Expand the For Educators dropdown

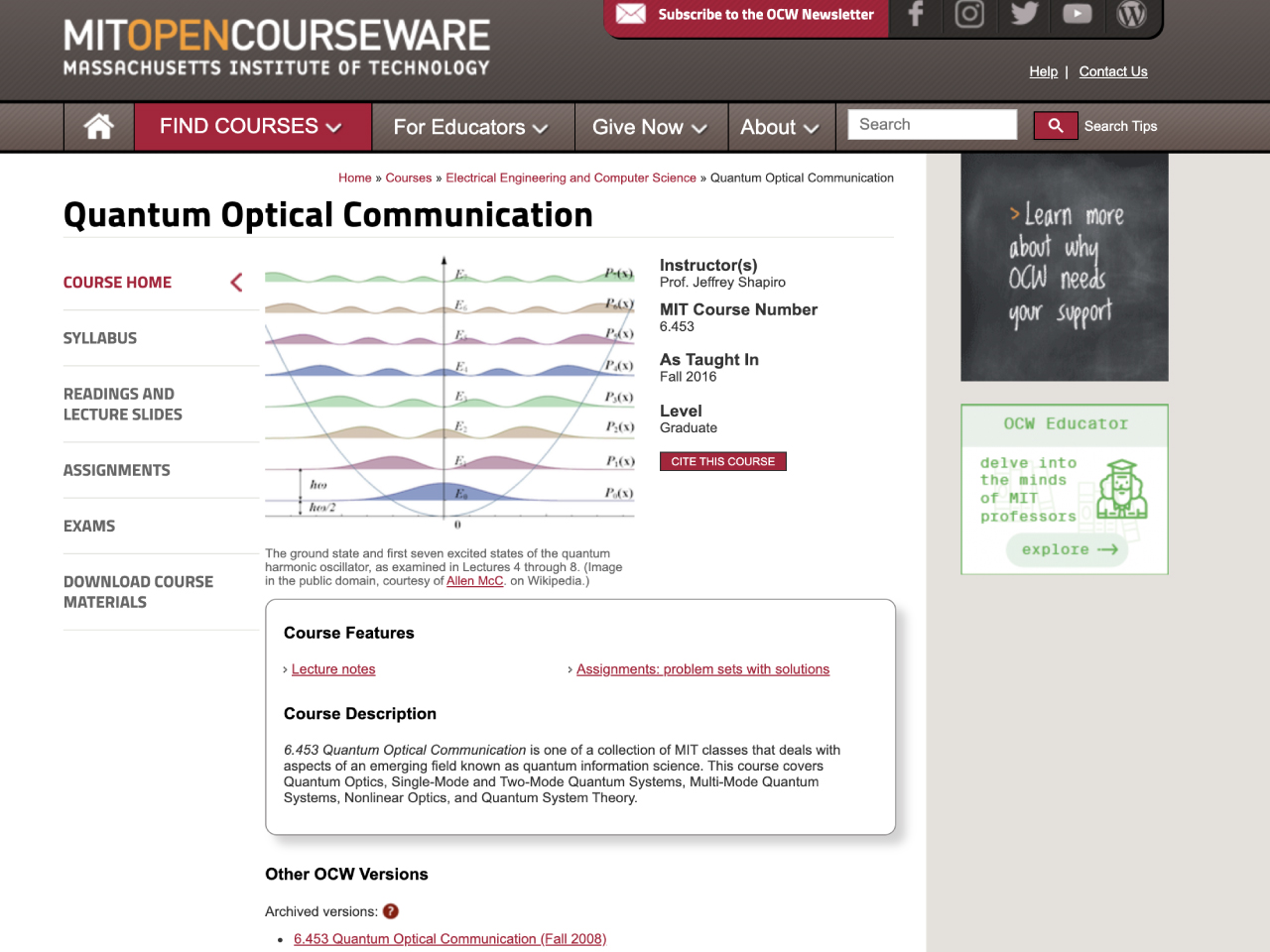coord(471,127)
